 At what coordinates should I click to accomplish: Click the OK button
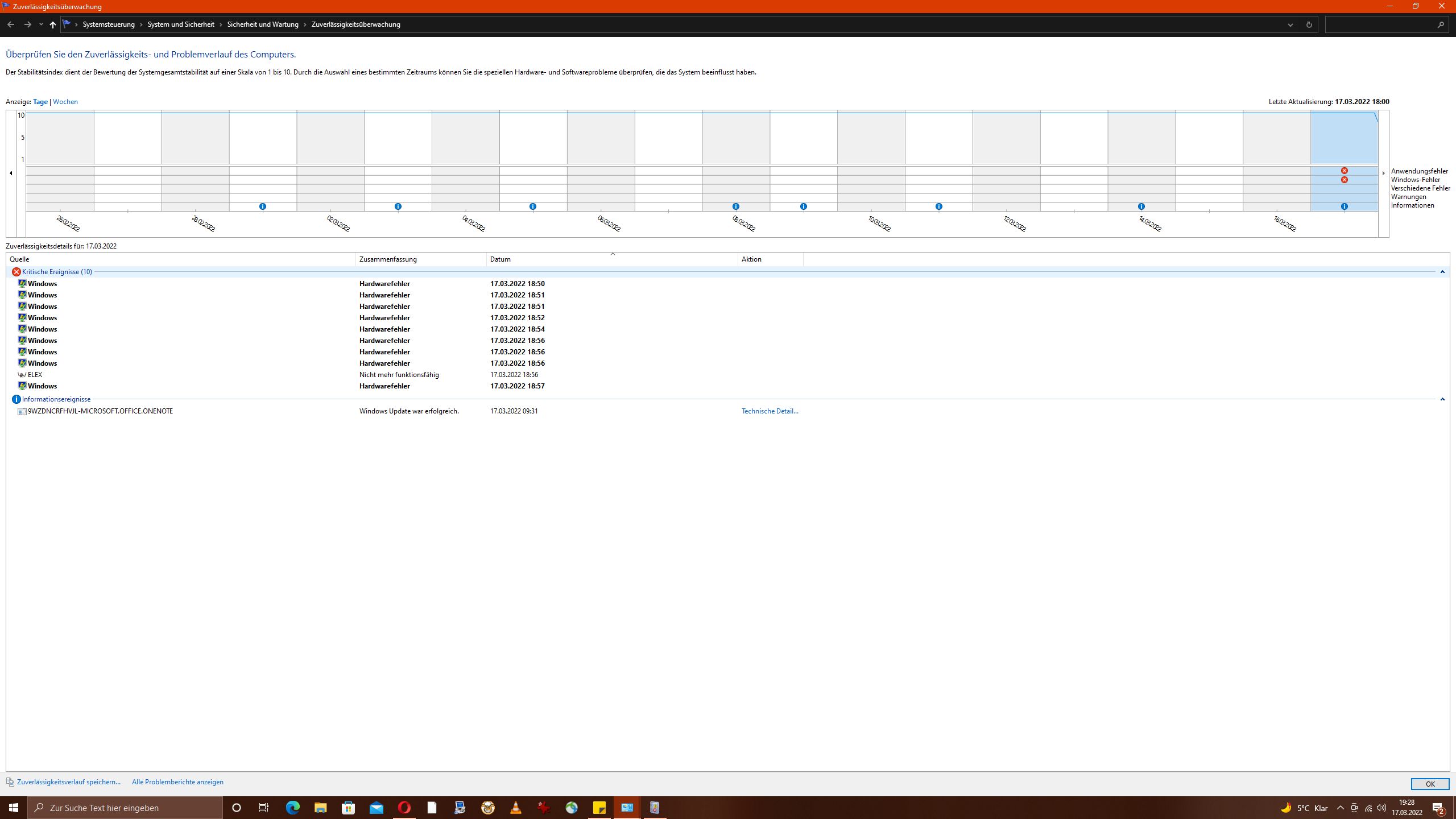pyautogui.click(x=1429, y=784)
